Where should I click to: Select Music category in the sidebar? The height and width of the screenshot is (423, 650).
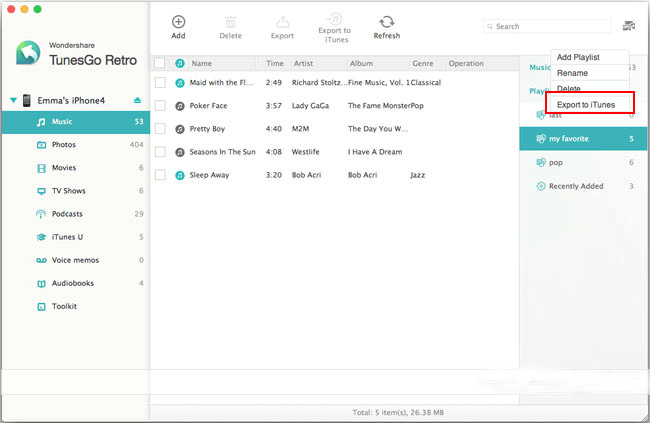pyautogui.click(x=75, y=122)
